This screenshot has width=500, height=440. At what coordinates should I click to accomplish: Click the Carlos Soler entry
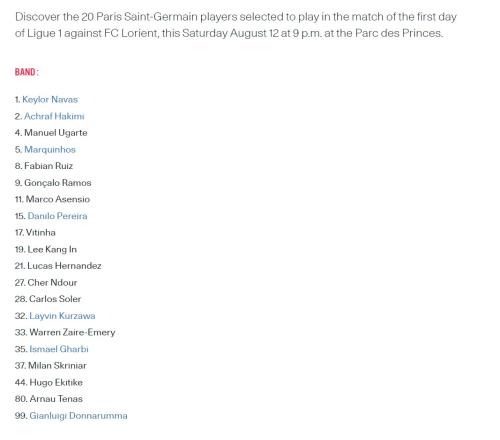(48, 299)
